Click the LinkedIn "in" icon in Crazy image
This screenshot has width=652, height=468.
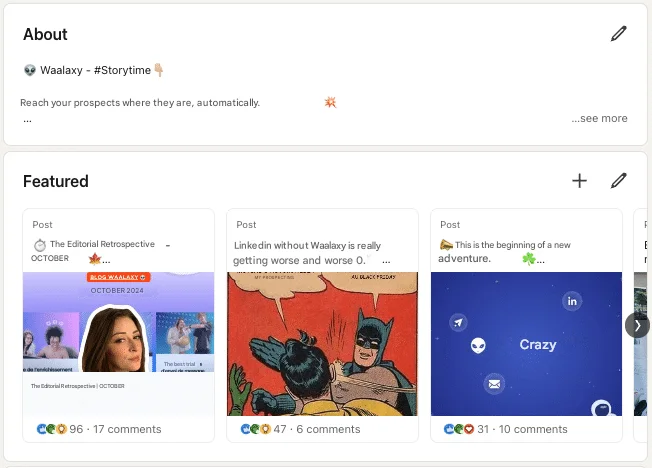click(572, 301)
